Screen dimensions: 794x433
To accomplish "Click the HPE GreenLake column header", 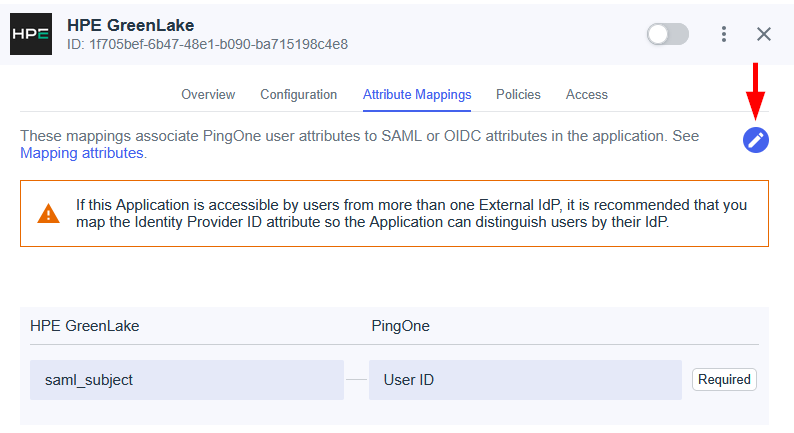I will coord(85,326).
